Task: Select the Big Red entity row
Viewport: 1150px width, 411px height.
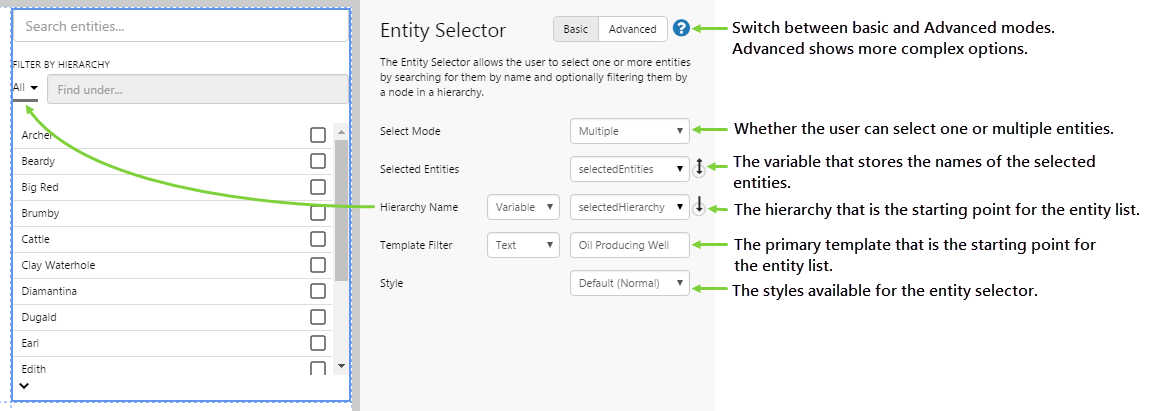Action: click(x=174, y=187)
